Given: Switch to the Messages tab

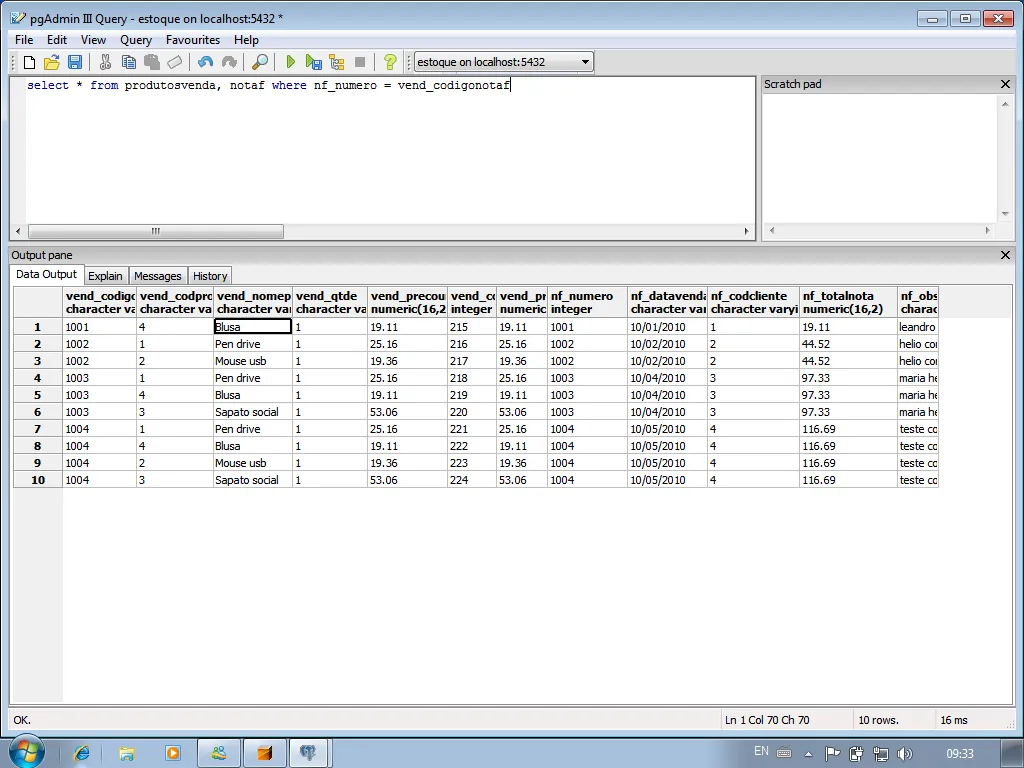Looking at the screenshot, I should click(158, 276).
